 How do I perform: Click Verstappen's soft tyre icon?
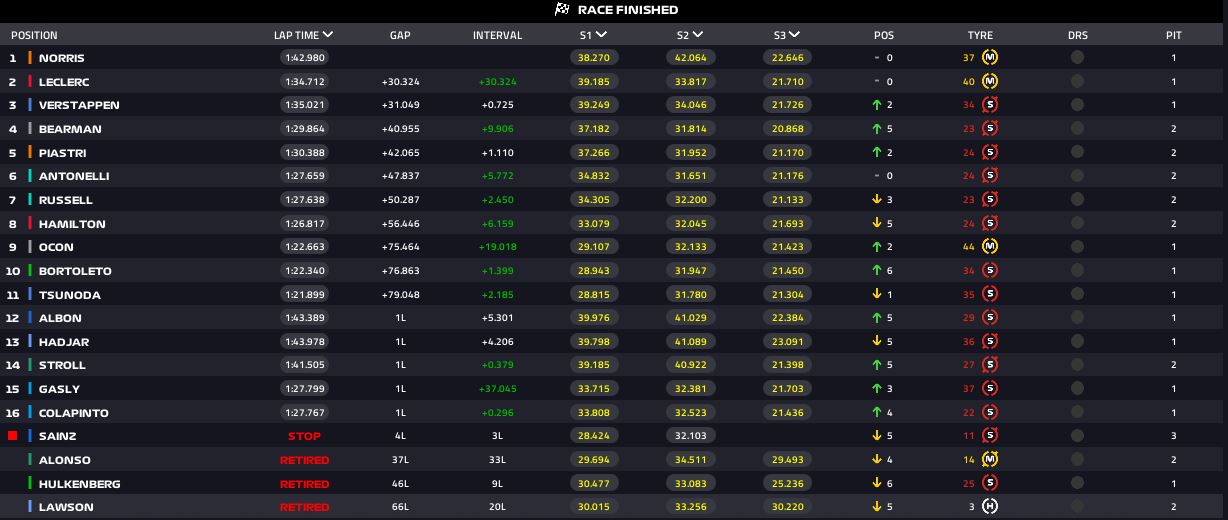tap(990, 105)
